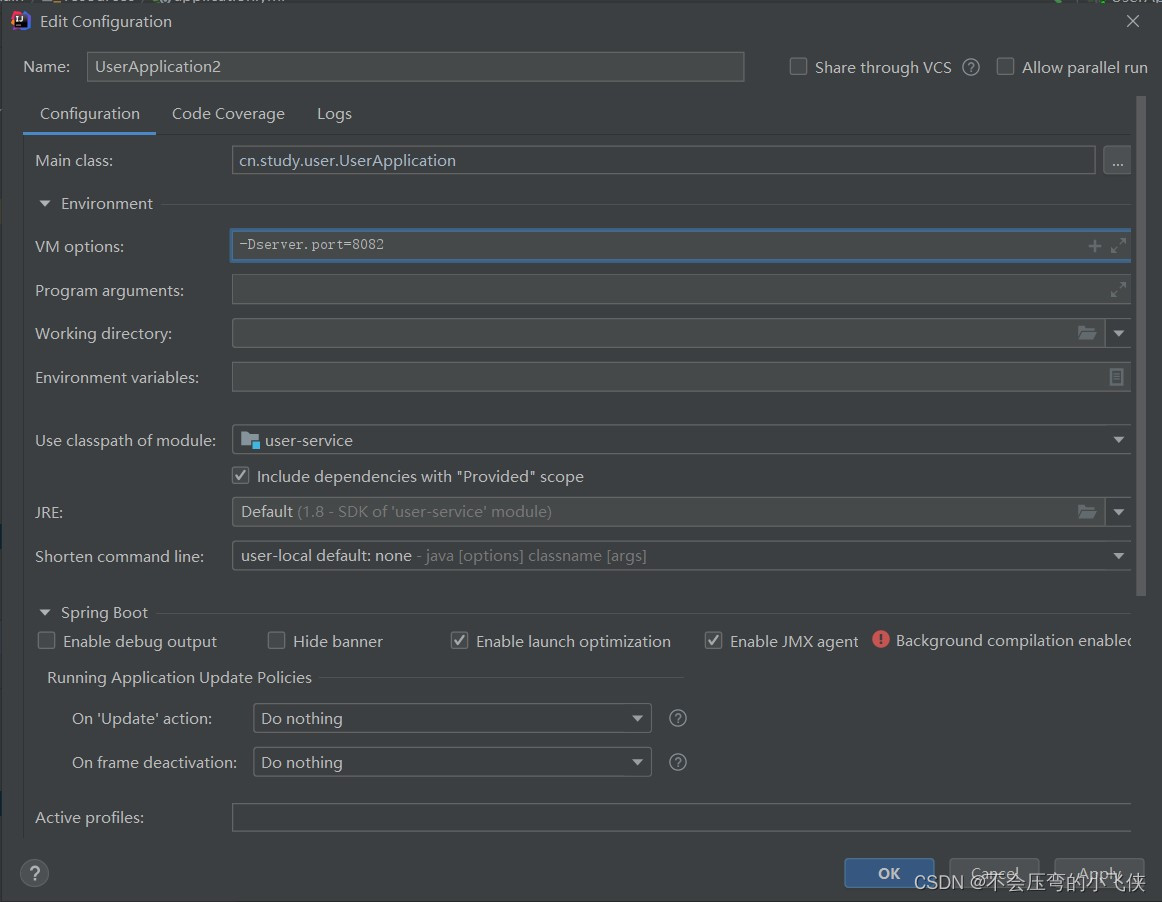The image size is (1162, 902).
Task: Check Enable debug output option
Action: [46, 641]
